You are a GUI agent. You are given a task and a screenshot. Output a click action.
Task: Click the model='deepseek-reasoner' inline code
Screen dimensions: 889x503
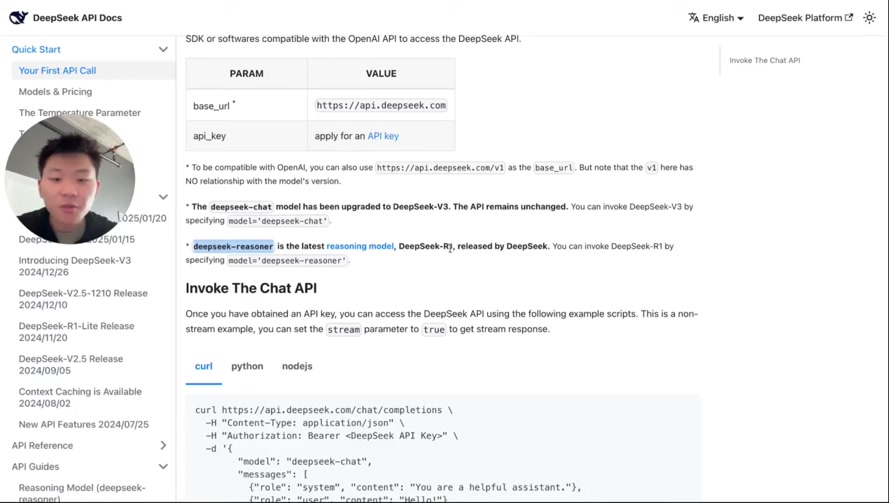[287, 261]
